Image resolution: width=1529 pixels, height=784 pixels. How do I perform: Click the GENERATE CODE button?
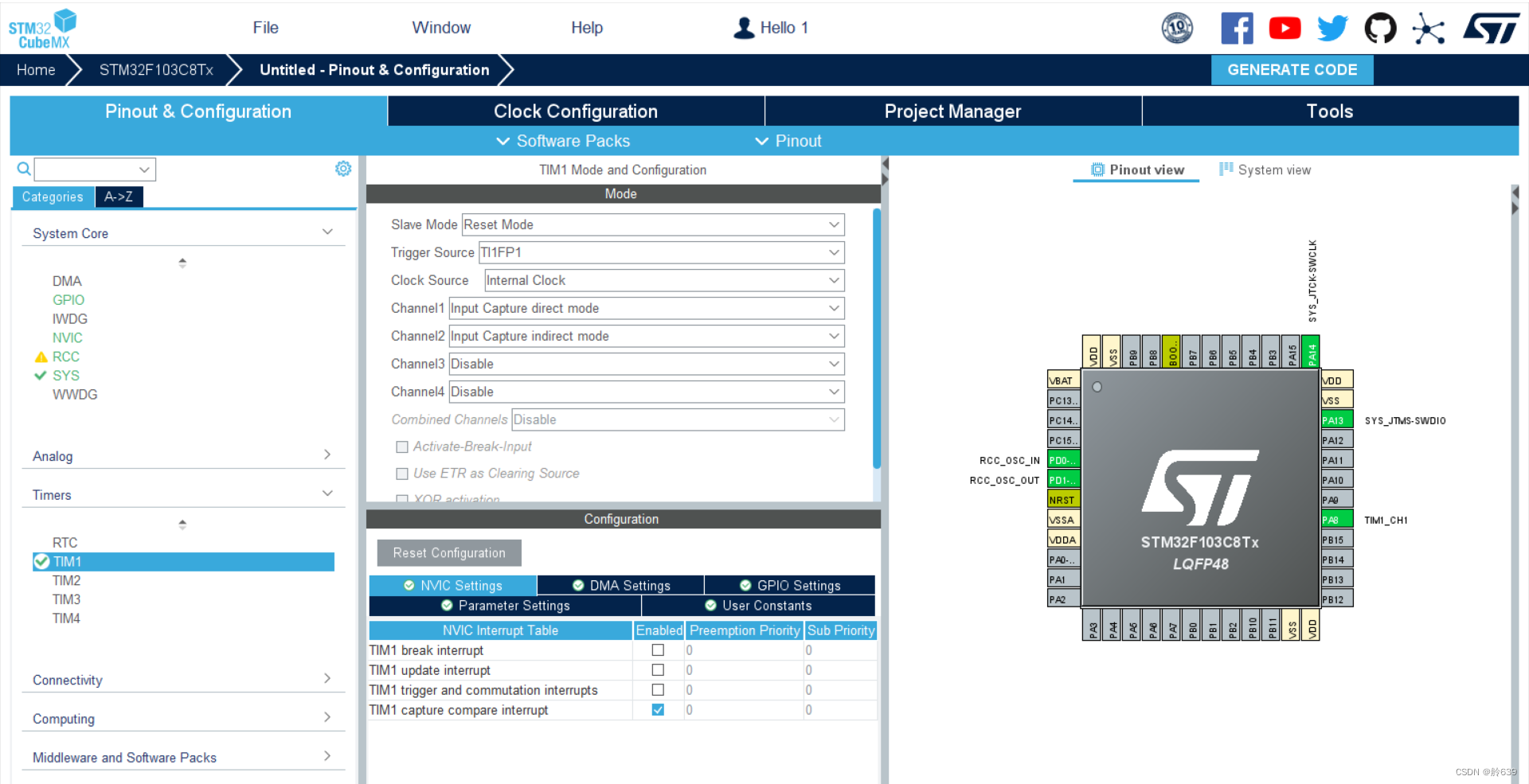pyautogui.click(x=1292, y=70)
